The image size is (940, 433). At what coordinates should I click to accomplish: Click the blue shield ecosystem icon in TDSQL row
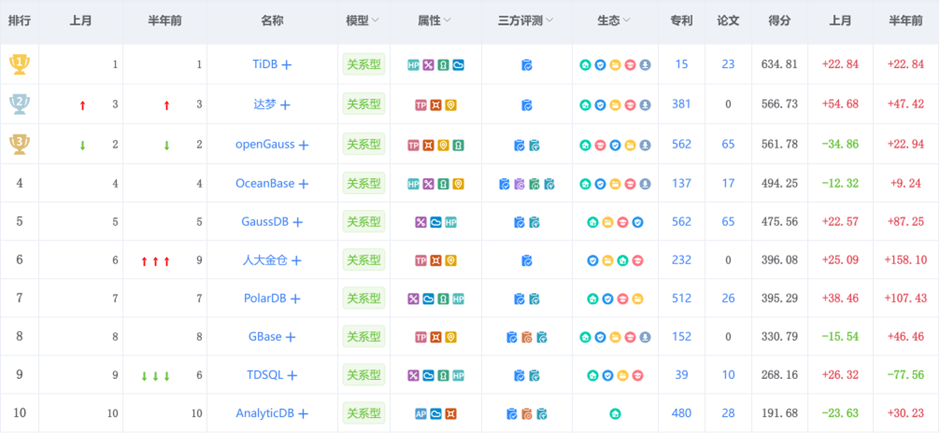coord(607,375)
